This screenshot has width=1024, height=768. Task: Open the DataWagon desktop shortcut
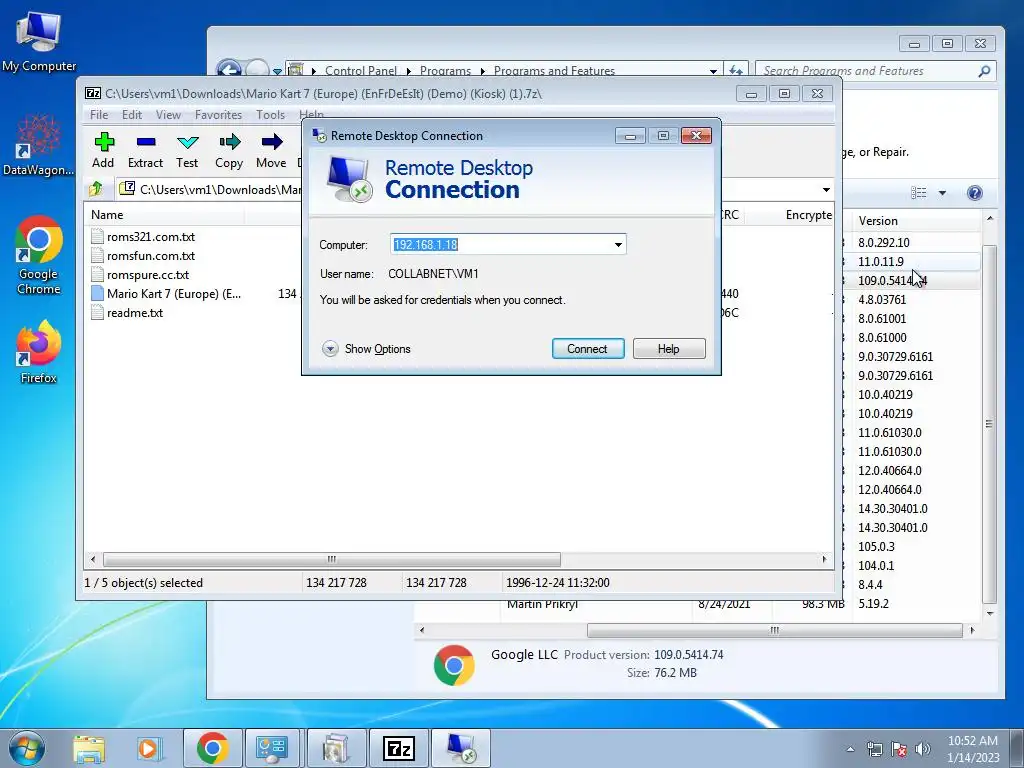click(39, 145)
